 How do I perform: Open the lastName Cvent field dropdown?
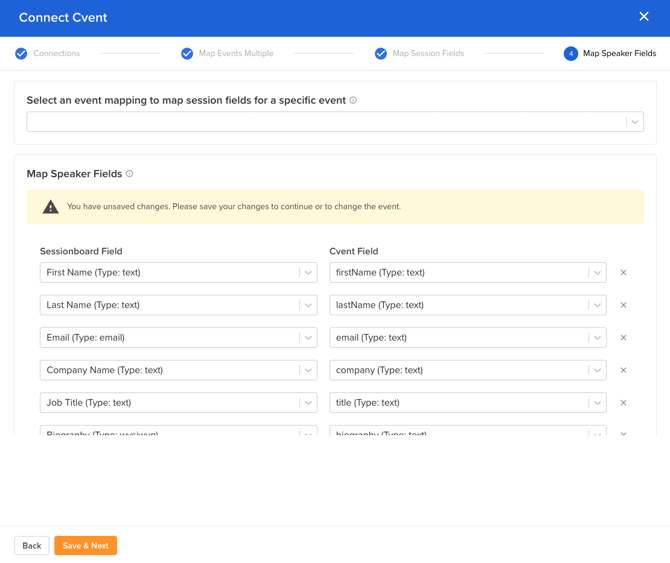[x=468, y=305]
